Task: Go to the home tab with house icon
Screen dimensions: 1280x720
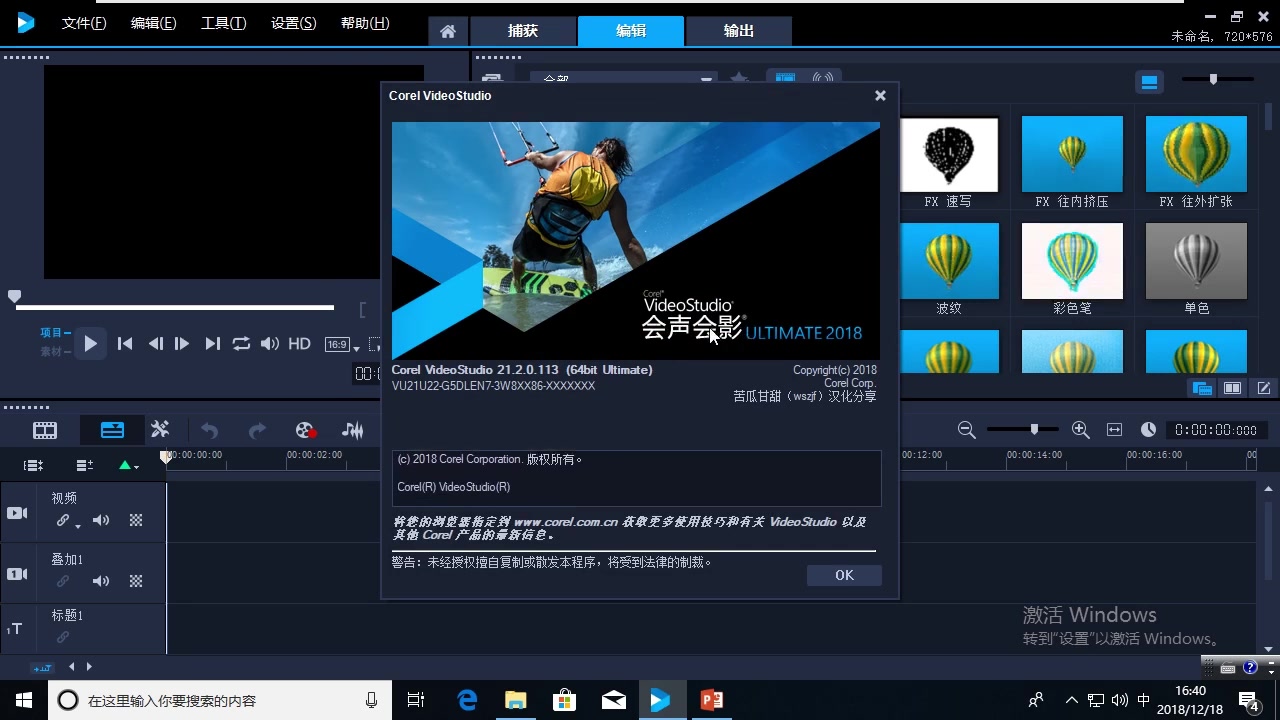Action: coord(448,31)
